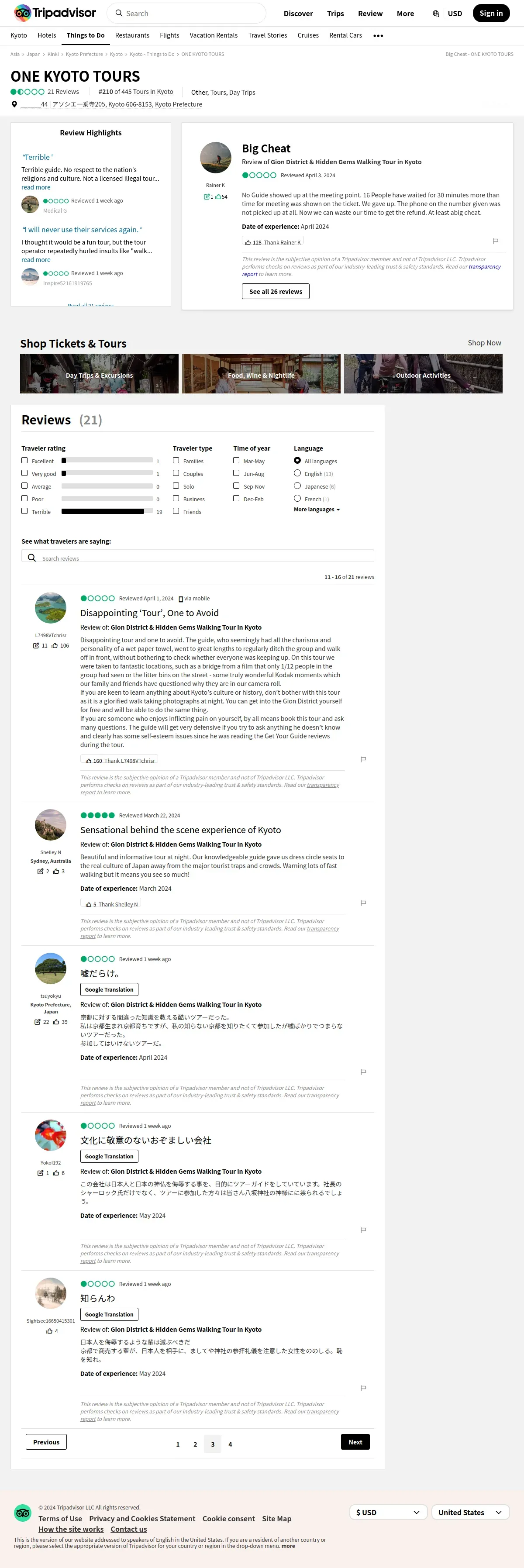Expand the More languages dropdown
Viewport: 524px width, 1568px height.
(x=317, y=510)
